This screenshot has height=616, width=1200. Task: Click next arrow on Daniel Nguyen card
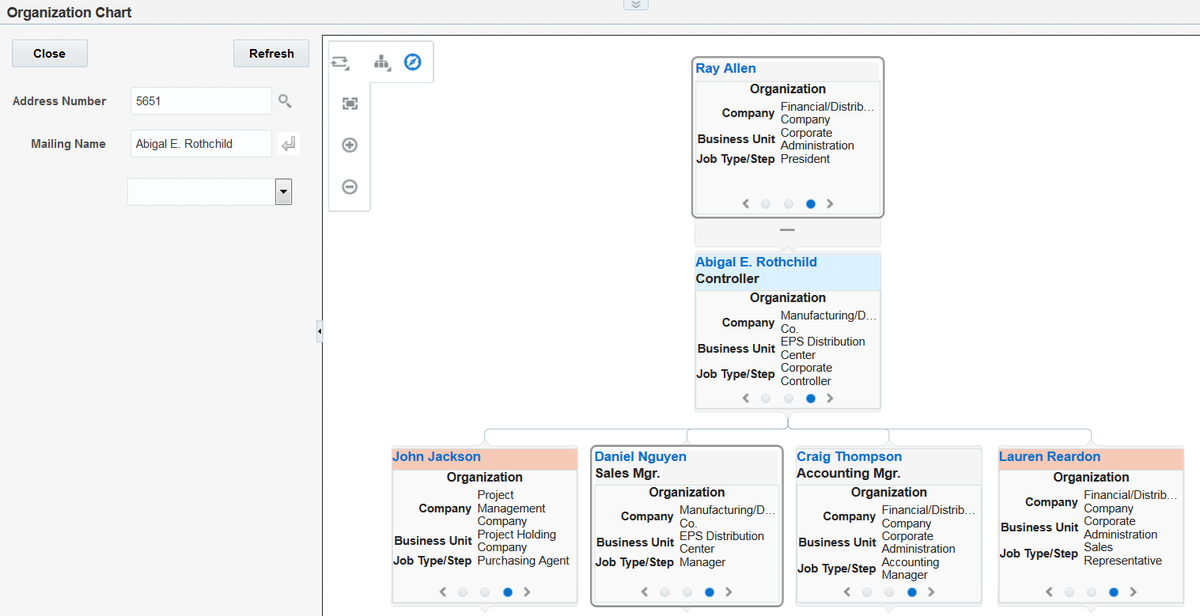pyautogui.click(x=729, y=592)
